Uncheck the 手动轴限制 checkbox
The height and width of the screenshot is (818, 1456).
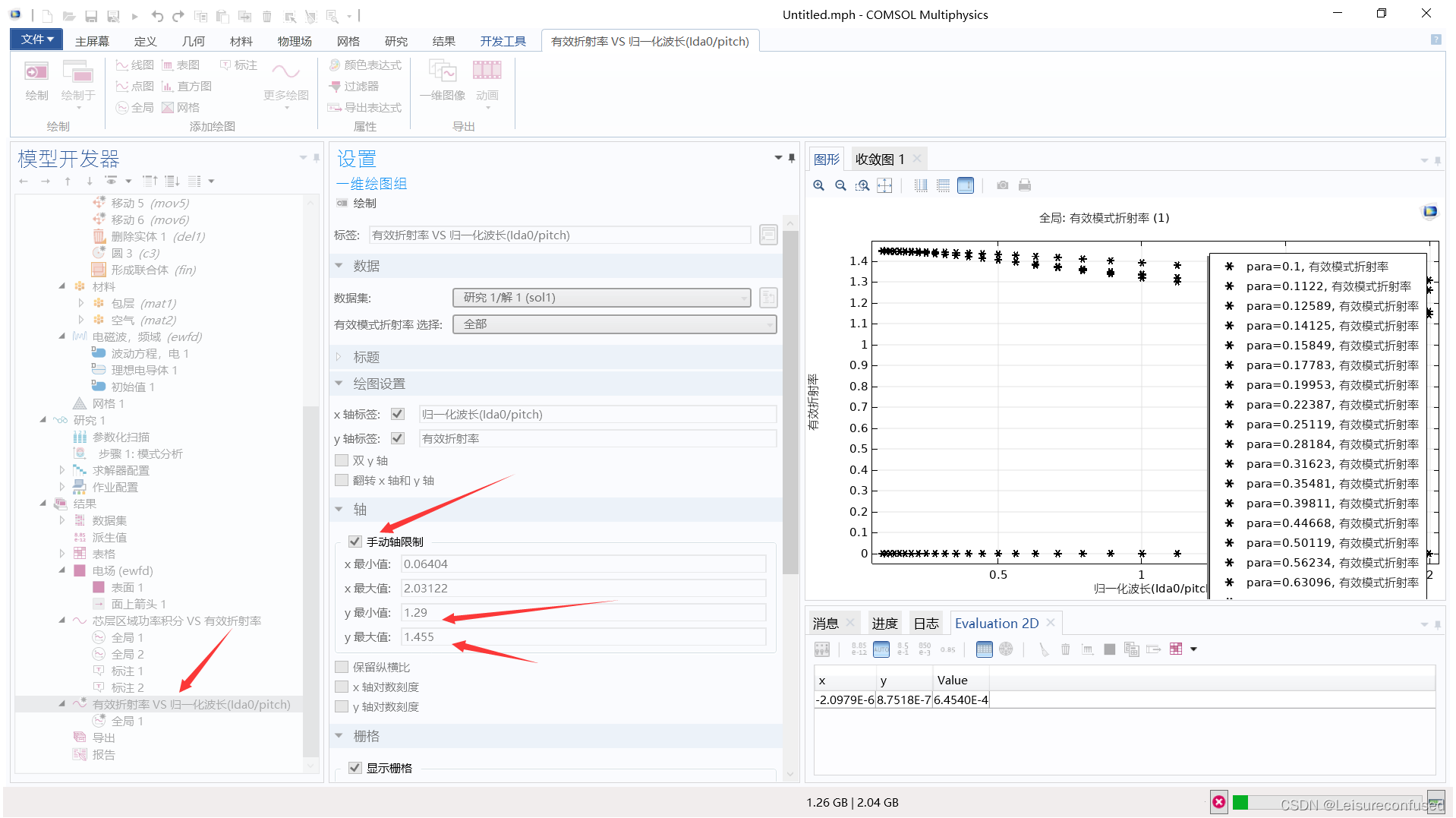(x=355, y=542)
